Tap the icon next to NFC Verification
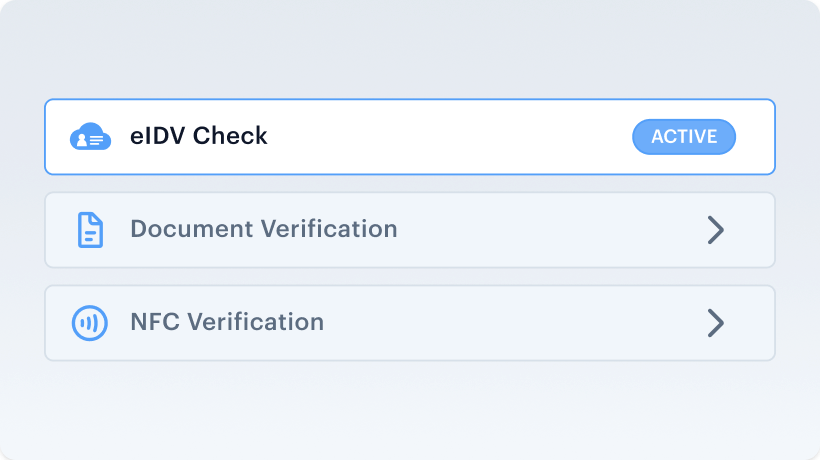This screenshot has width=820, height=460. tap(89, 323)
